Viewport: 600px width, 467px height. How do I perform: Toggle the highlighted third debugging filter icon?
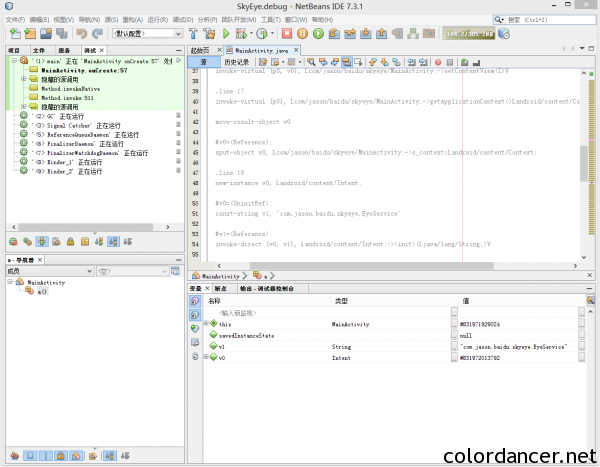pos(42,242)
